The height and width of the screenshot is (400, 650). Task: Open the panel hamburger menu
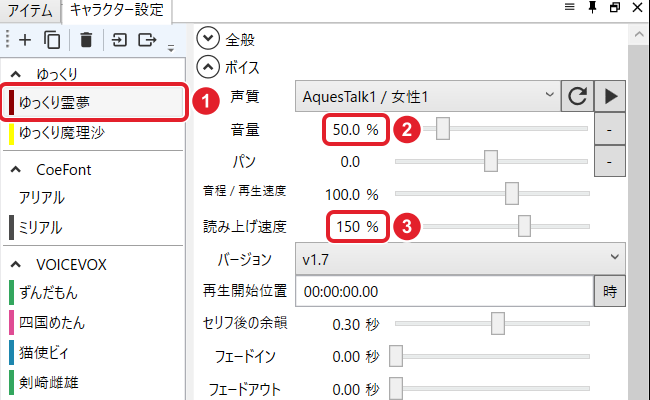570,7
